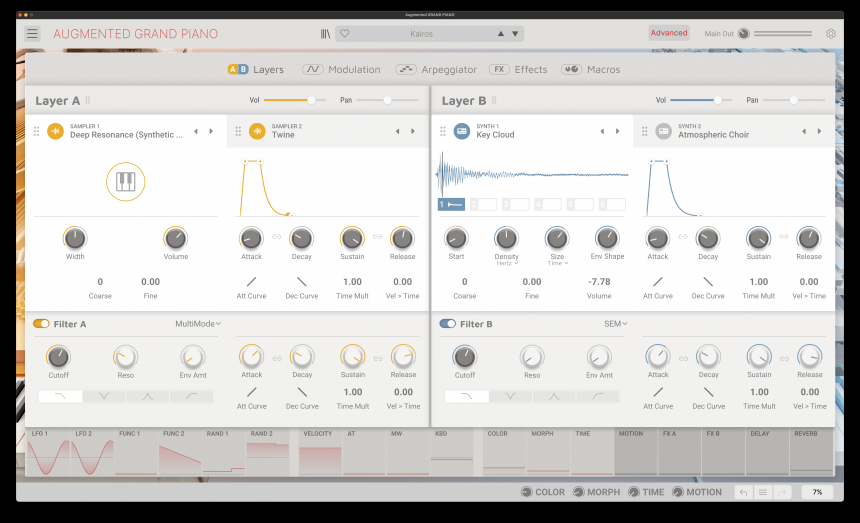Select LFO 1 modulation source
Screen dimensions: 860x523
click(48, 452)
